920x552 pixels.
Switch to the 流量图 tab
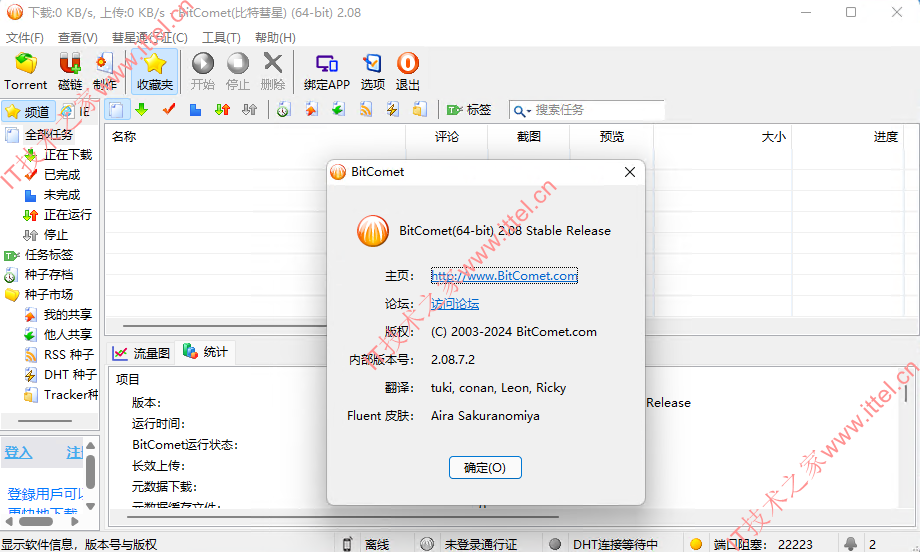point(141,353)
